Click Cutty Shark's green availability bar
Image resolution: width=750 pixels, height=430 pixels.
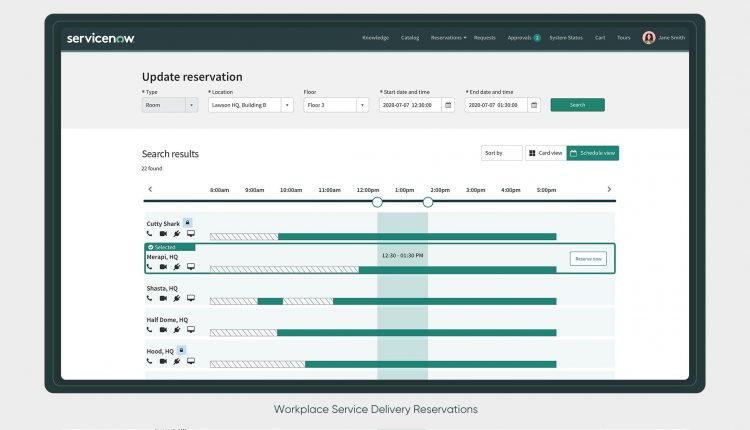click(x=417, y=237)
